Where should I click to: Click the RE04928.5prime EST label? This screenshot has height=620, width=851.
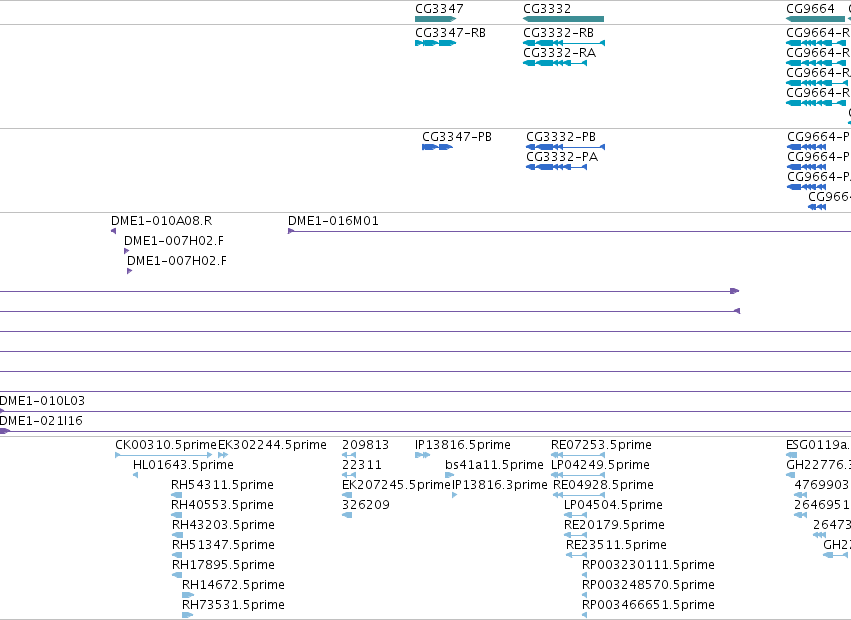pyautogui.click(x=604, y=485)
